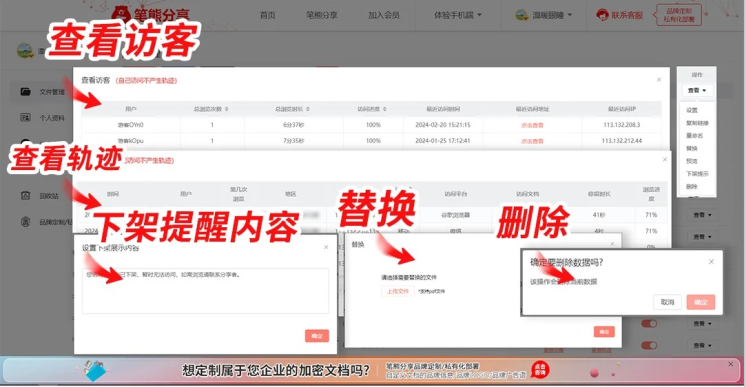Click the 联系客服 link
This screenshot has width=746, height=387.
(x=627, y=15)
